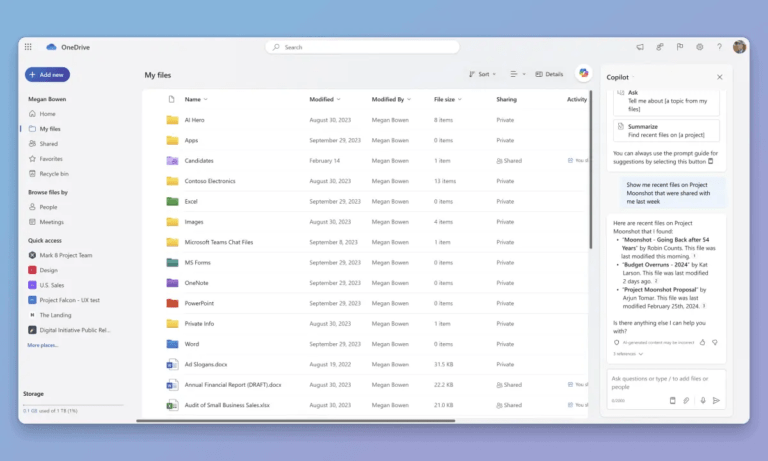Give thumbs down to Copilot response

click(715, 342)
